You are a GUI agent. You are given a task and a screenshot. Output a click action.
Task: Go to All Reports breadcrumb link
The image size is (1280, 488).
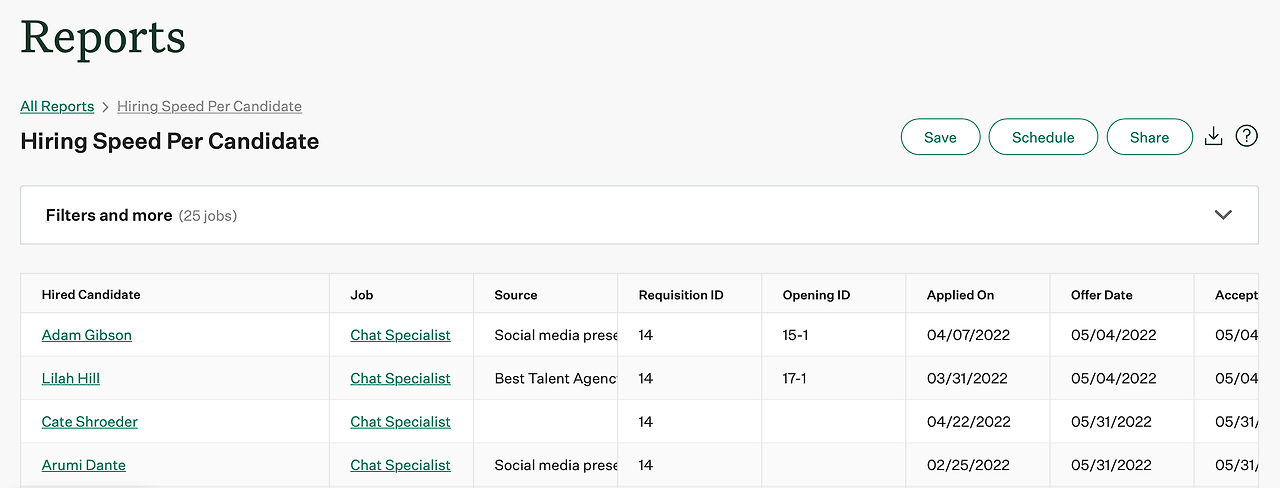pyautogui.click(x=57, y=106)
